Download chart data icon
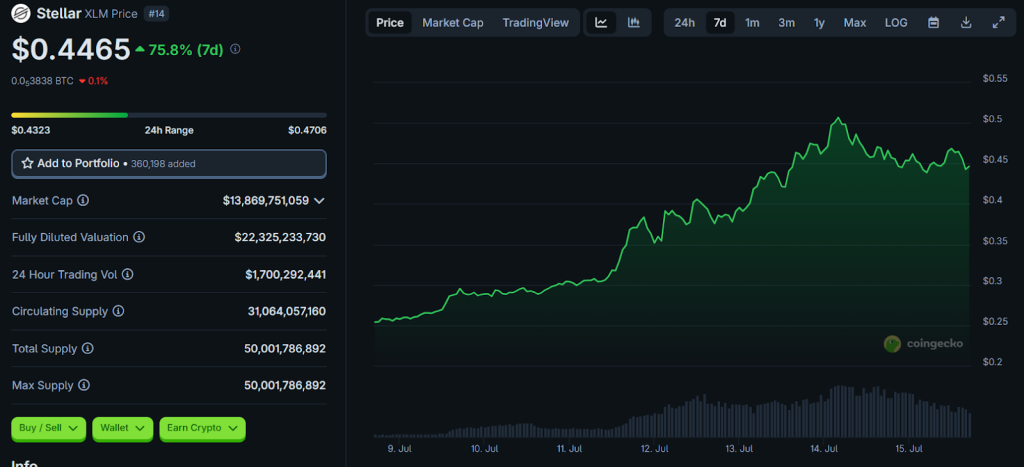 [x=967, y=23]
